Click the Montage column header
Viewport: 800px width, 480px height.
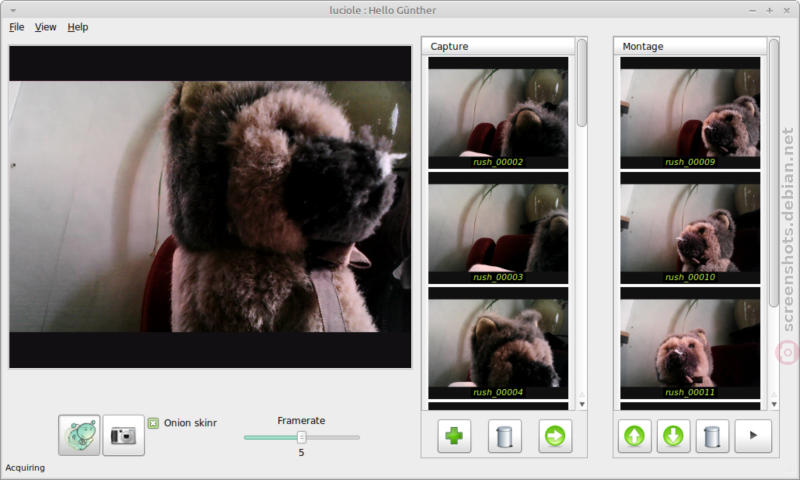tap(690, 46)
